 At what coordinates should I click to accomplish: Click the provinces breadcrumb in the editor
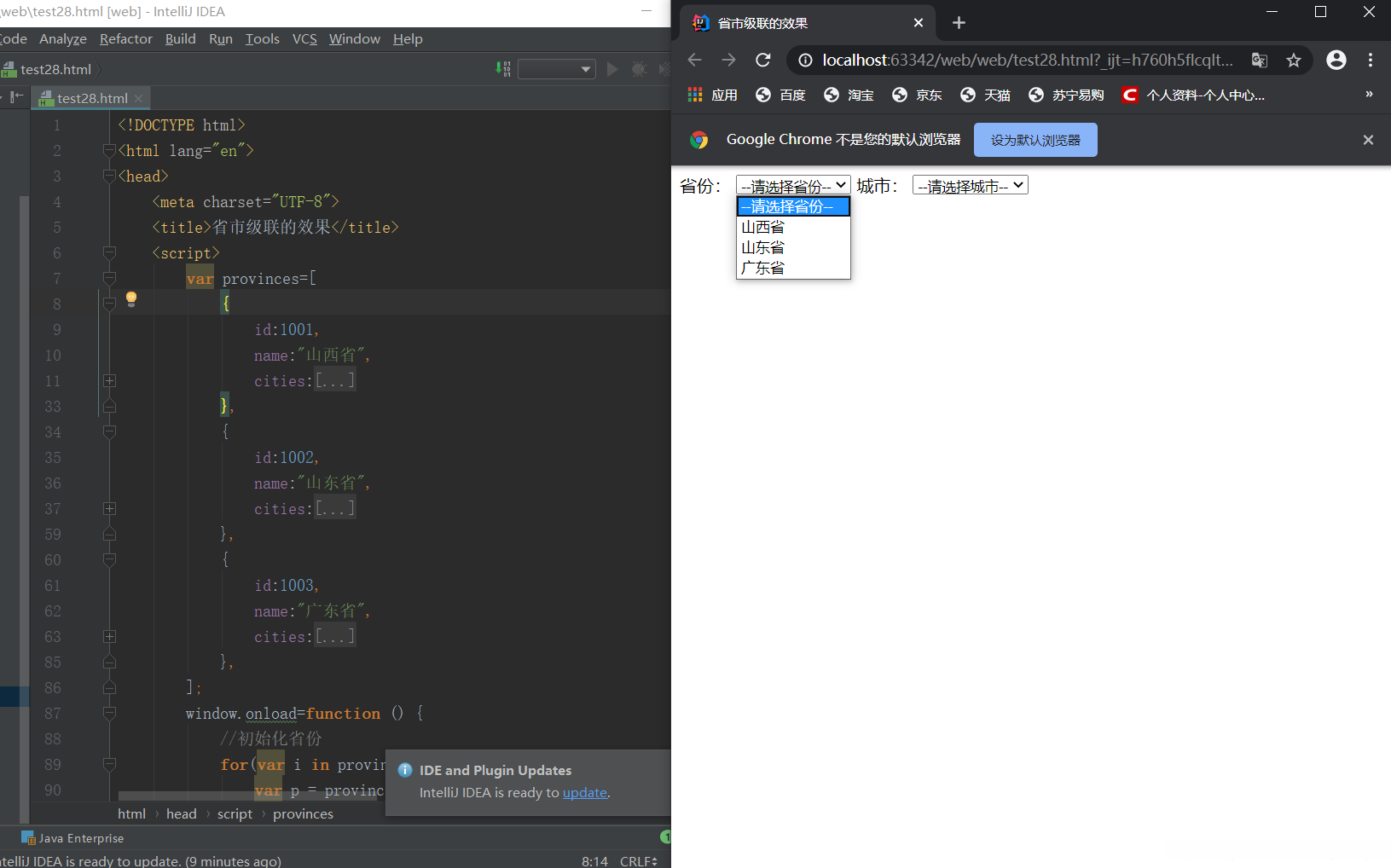[303, 813]
